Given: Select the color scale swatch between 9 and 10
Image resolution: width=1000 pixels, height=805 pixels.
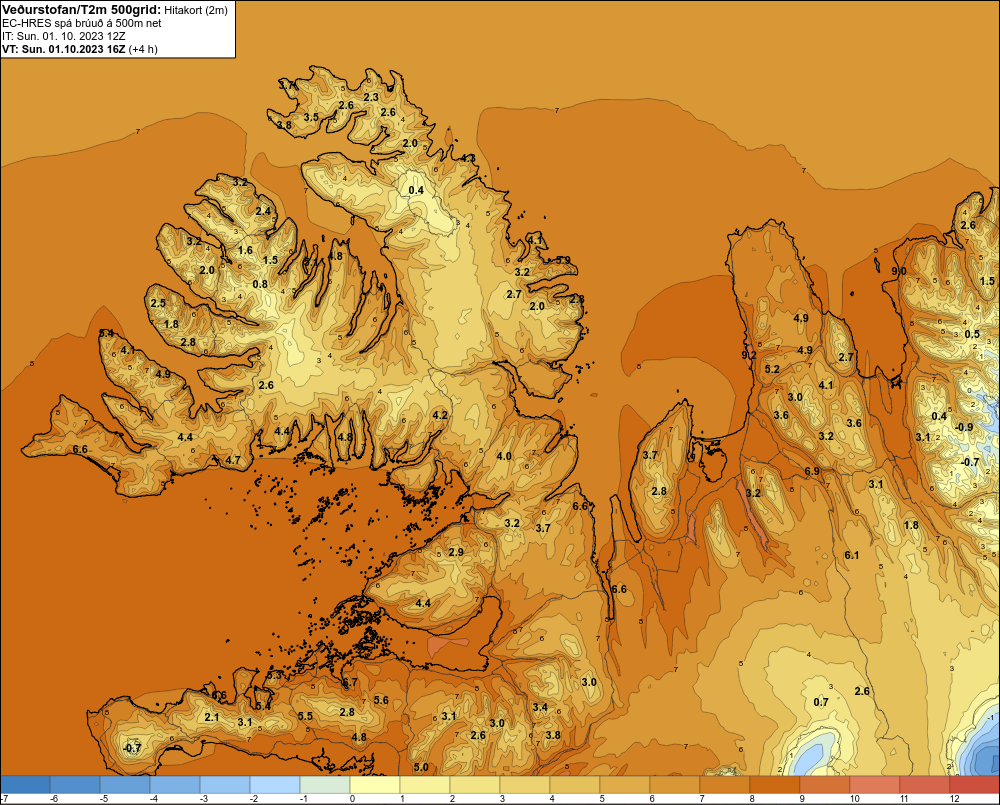Looking at the screenshot, I should pos(824,784).
